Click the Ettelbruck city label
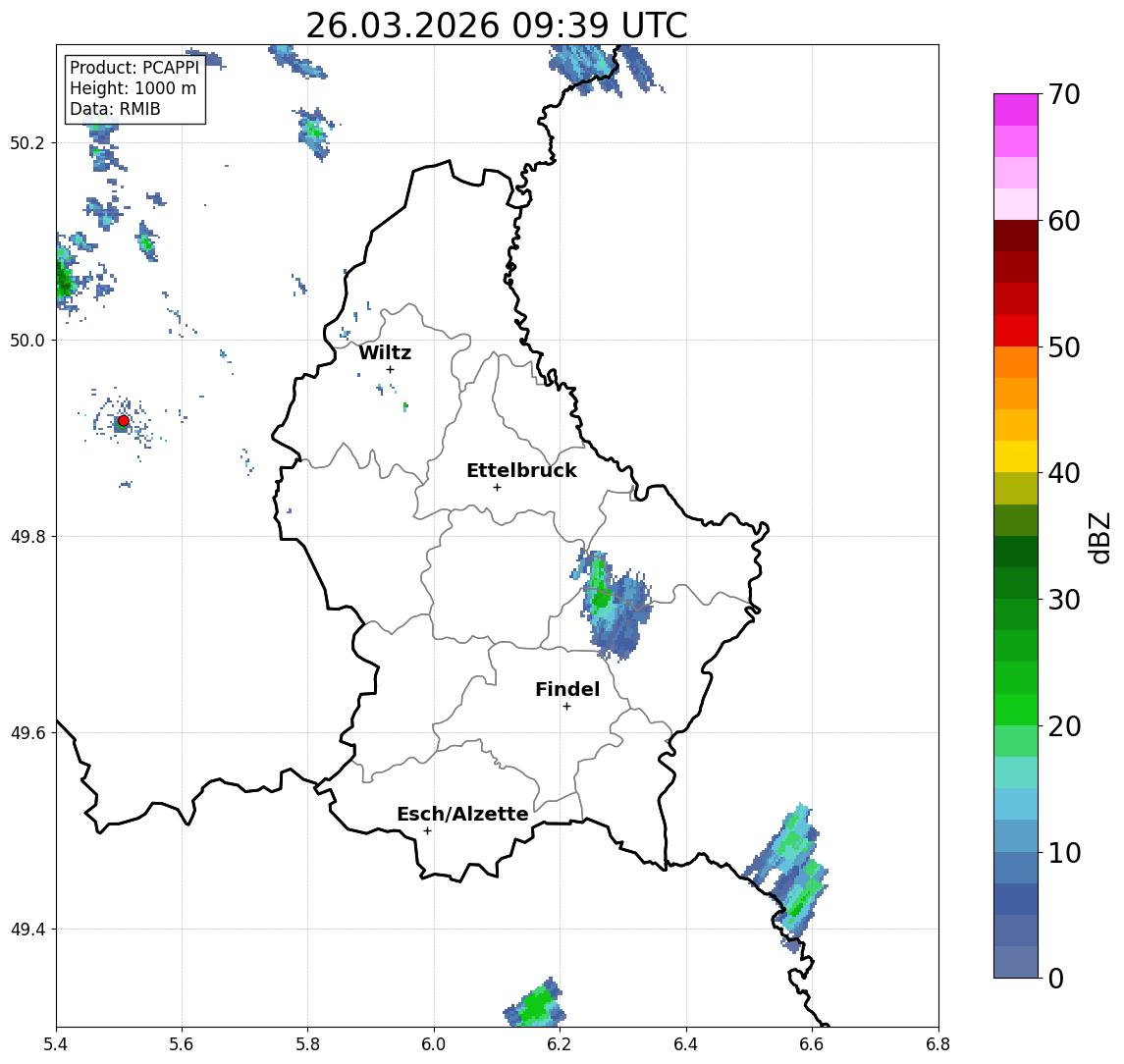Viewport: 1124px width, 1064px height. tap(521, 470)
